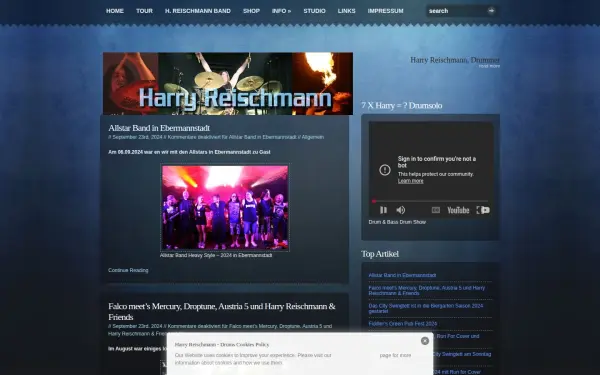Pause the YouTube drum solo video
Screen dimensions: 600x375
click(383, 210)
